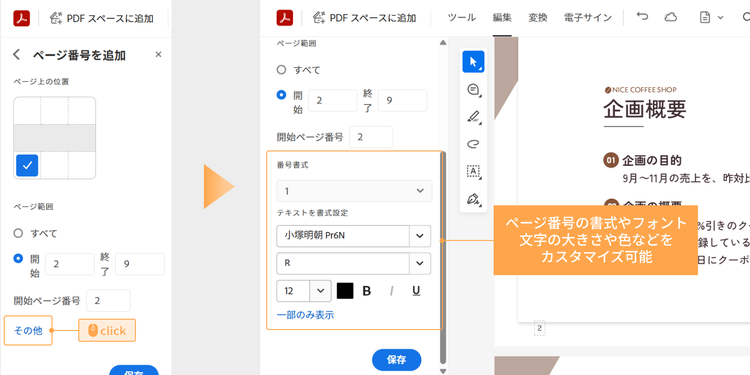Screen dimensions: 750x375
Task: Select すべて radio in the left panel
Action: [x=18, y=233]
